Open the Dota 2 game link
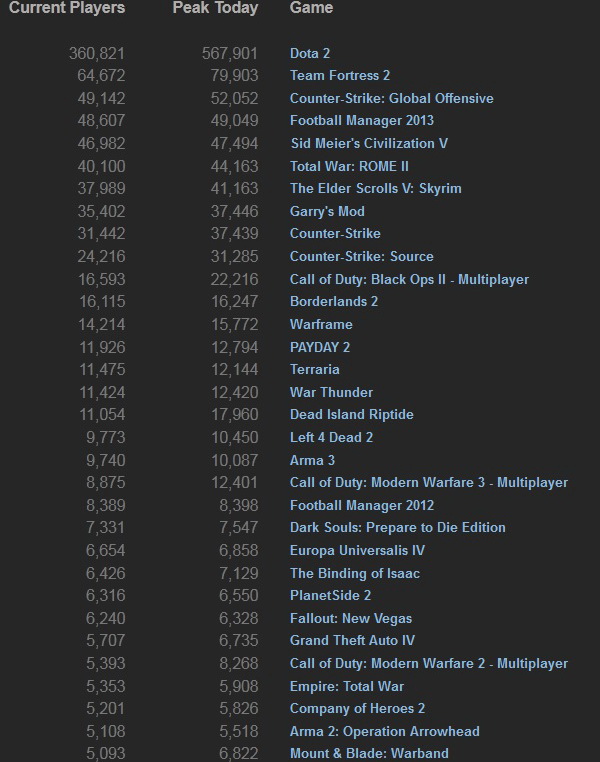The image size is (600, 762). tap(310, 53)
